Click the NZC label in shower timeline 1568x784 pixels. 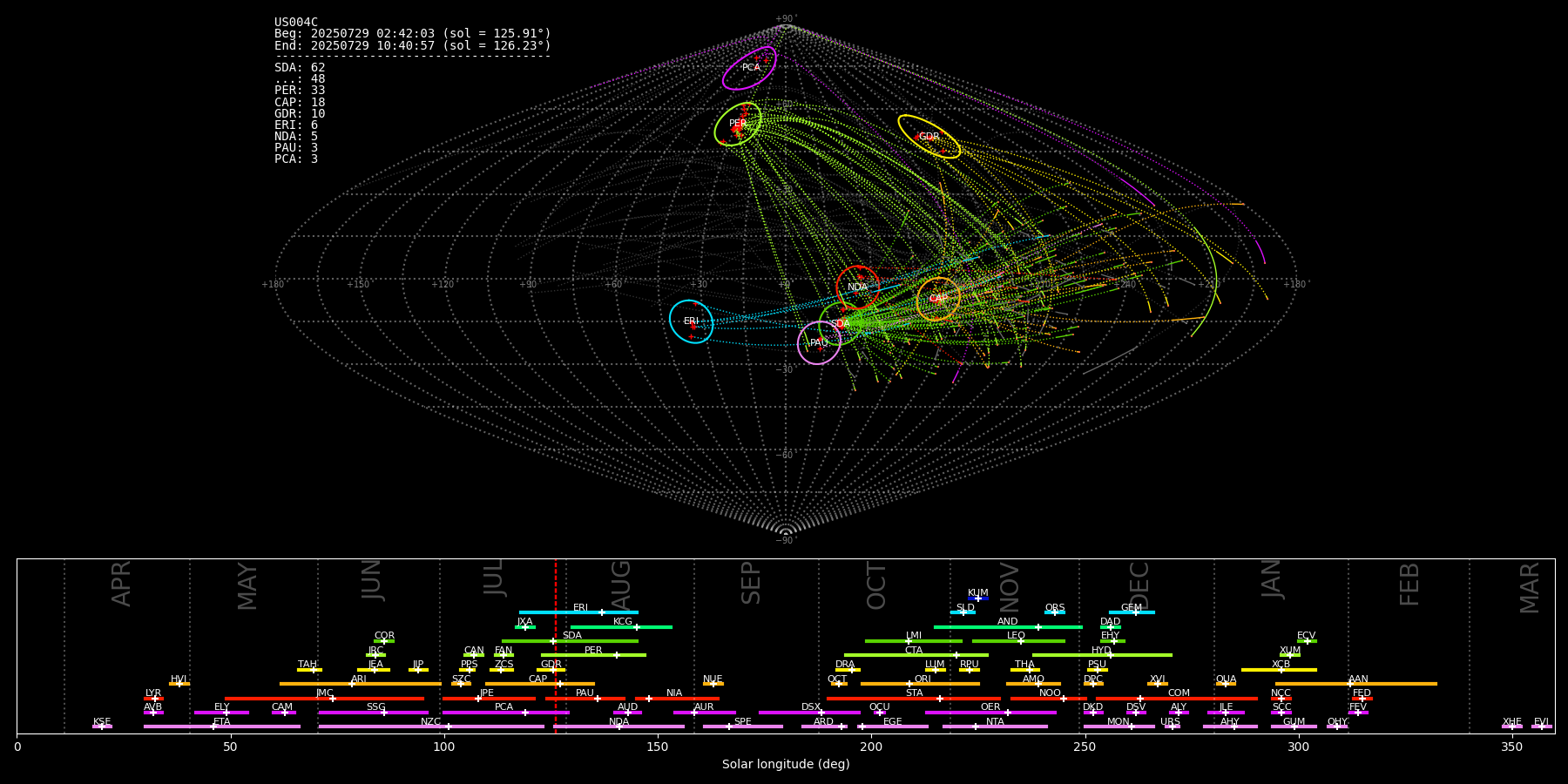(x=430, y=722)
